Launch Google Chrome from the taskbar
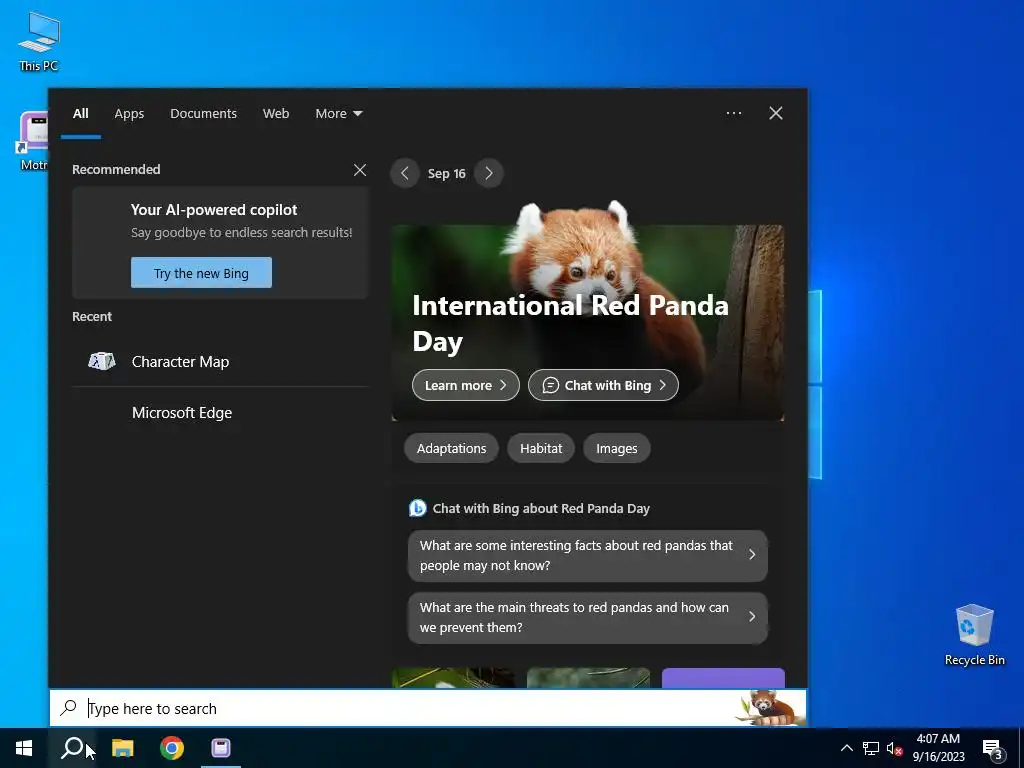This screenshot has height=768, width=1024. [x=172, y=748]
